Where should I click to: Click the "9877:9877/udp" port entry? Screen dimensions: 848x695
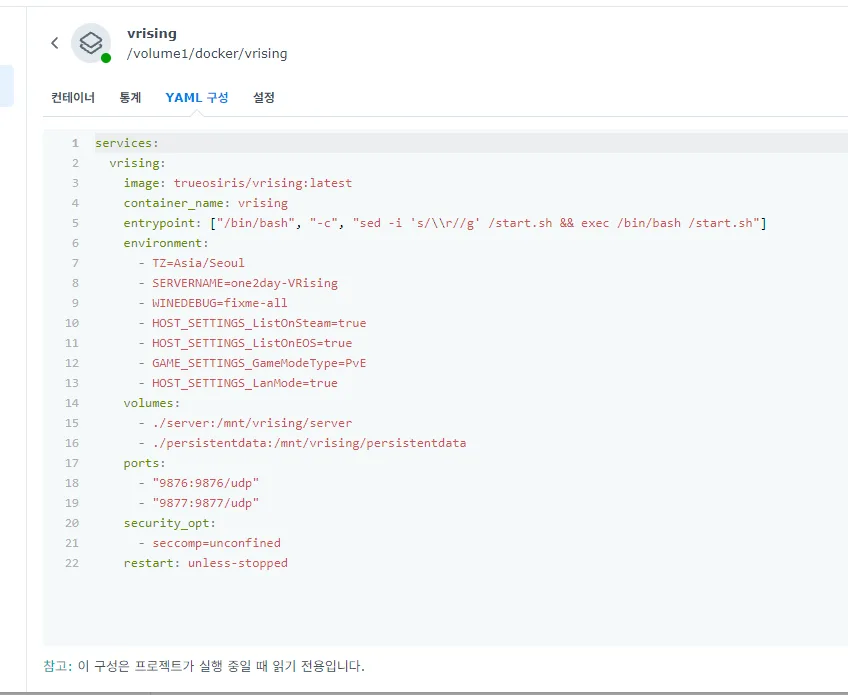pyautogui.click(x=206, y=504)
